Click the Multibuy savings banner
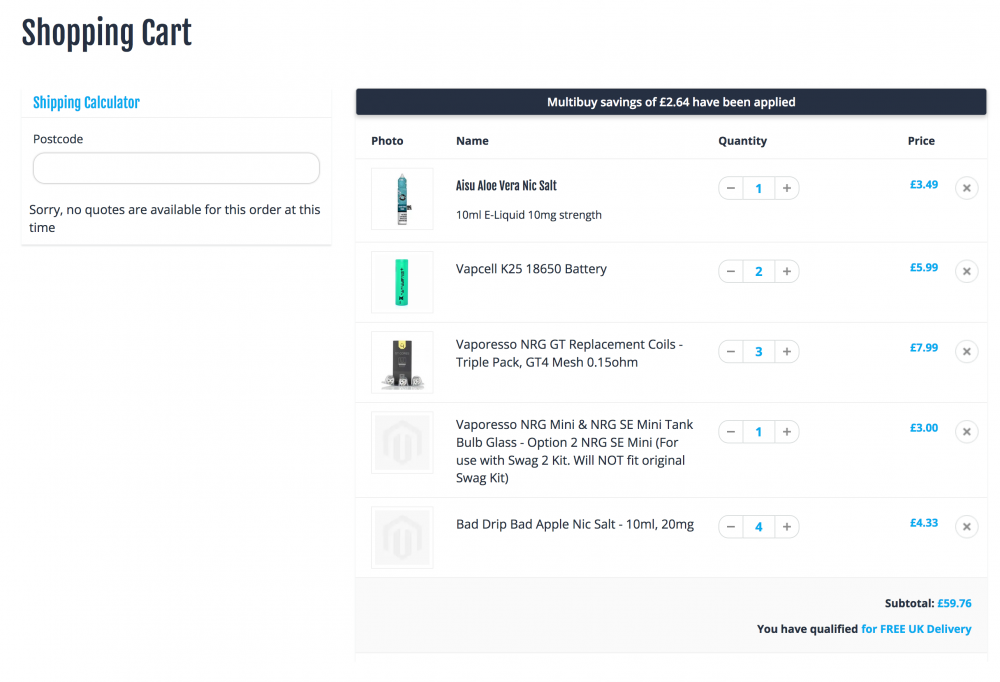1000x682 pixels. click(x=671, y=102)
